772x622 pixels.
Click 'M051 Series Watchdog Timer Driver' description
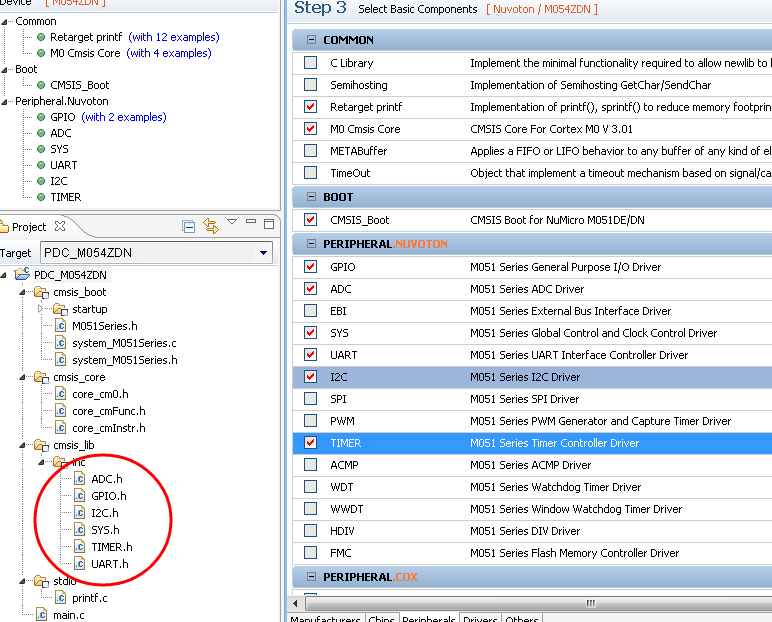pos(555,487)
